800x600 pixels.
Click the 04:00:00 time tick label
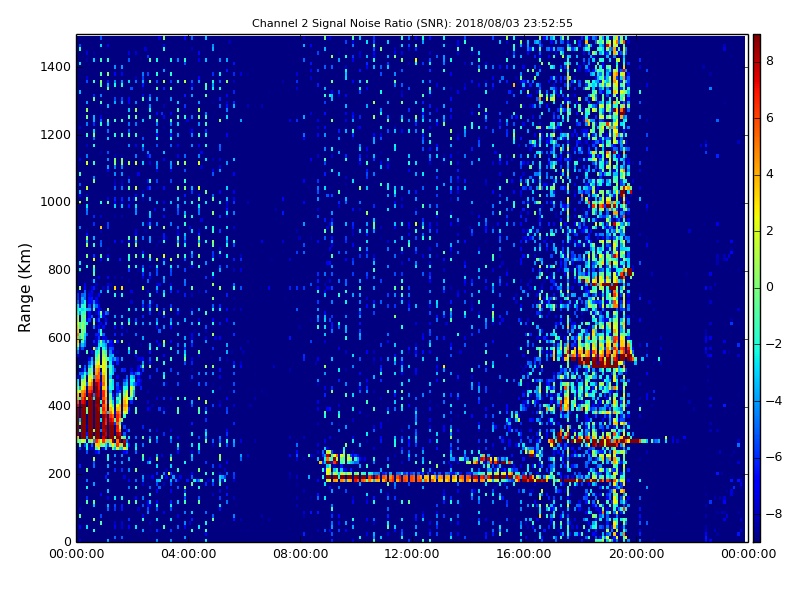point(188,554)
